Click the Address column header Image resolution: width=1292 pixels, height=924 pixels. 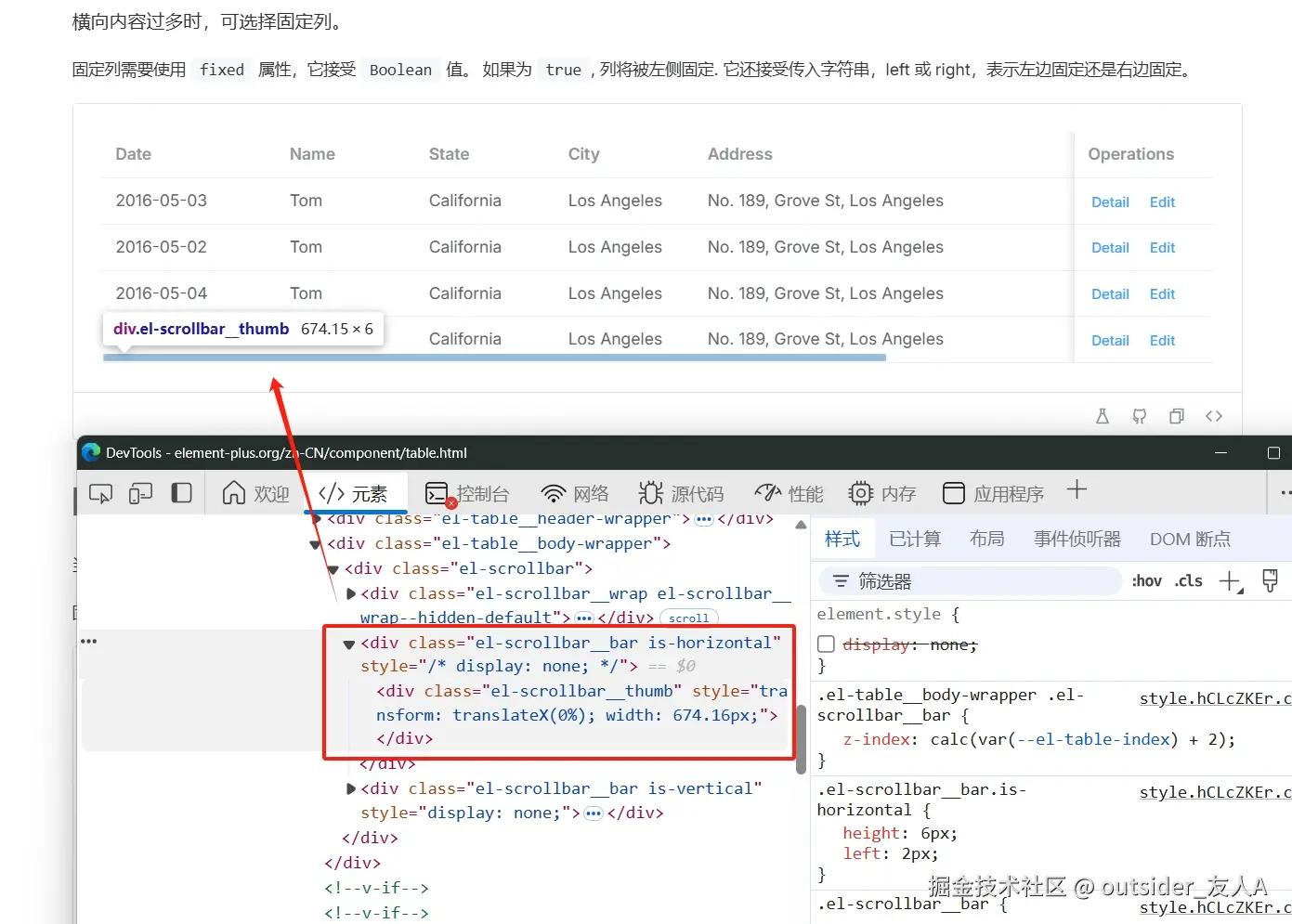coord(739,154)
